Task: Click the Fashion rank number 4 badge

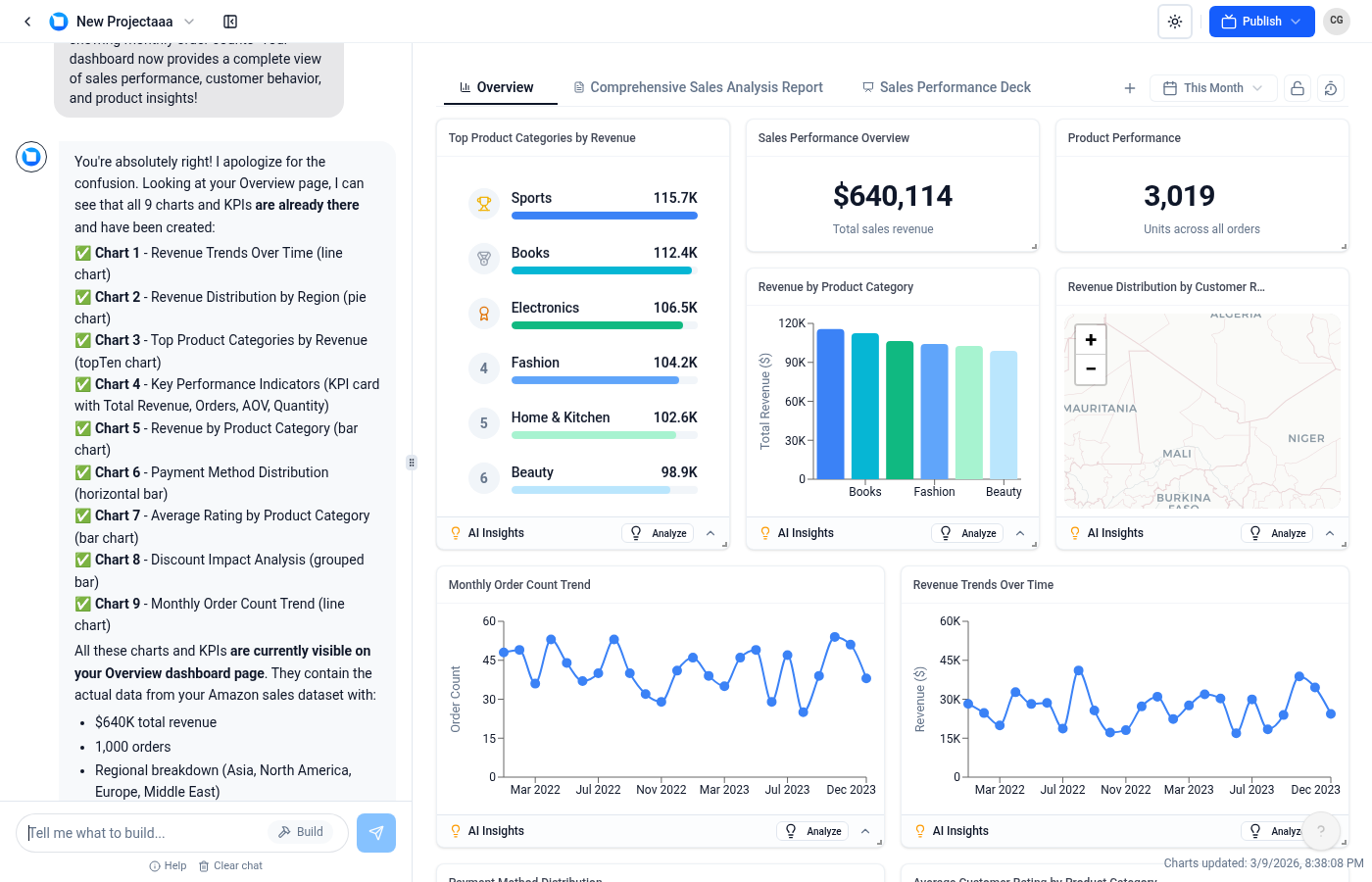Action: 484,368
